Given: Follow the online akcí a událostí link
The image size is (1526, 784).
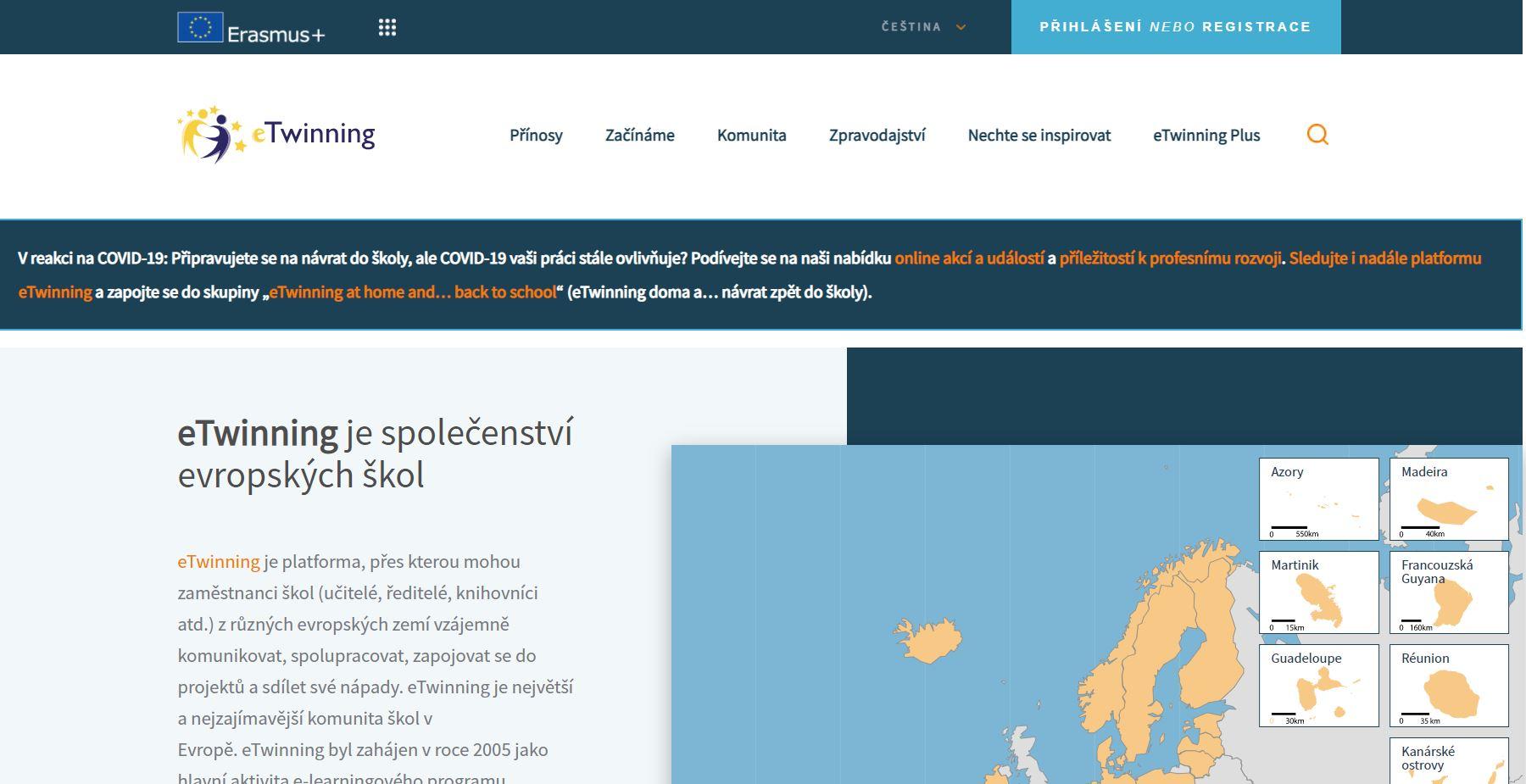Looking at the screenshot, I should point(969,259).
